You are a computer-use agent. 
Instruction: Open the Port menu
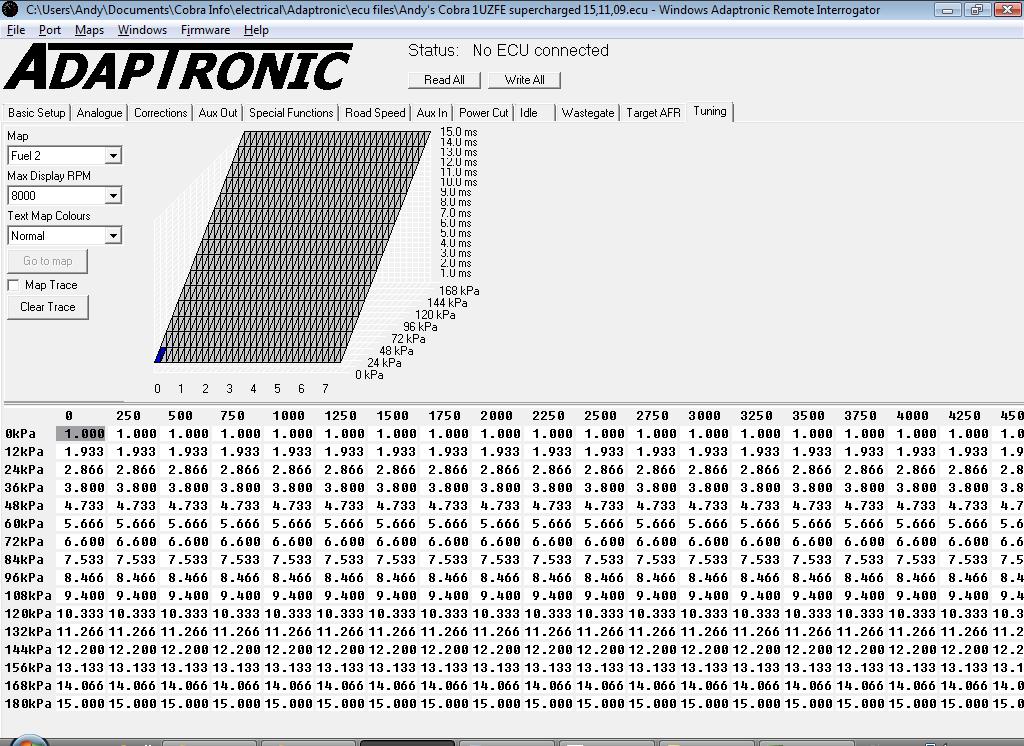(50, 30)
